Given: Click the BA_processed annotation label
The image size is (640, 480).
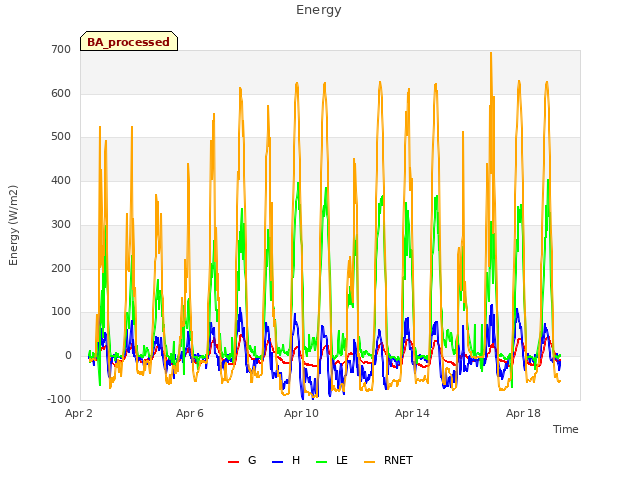Looking at the screenshot, I should click(x=129, y=41).
